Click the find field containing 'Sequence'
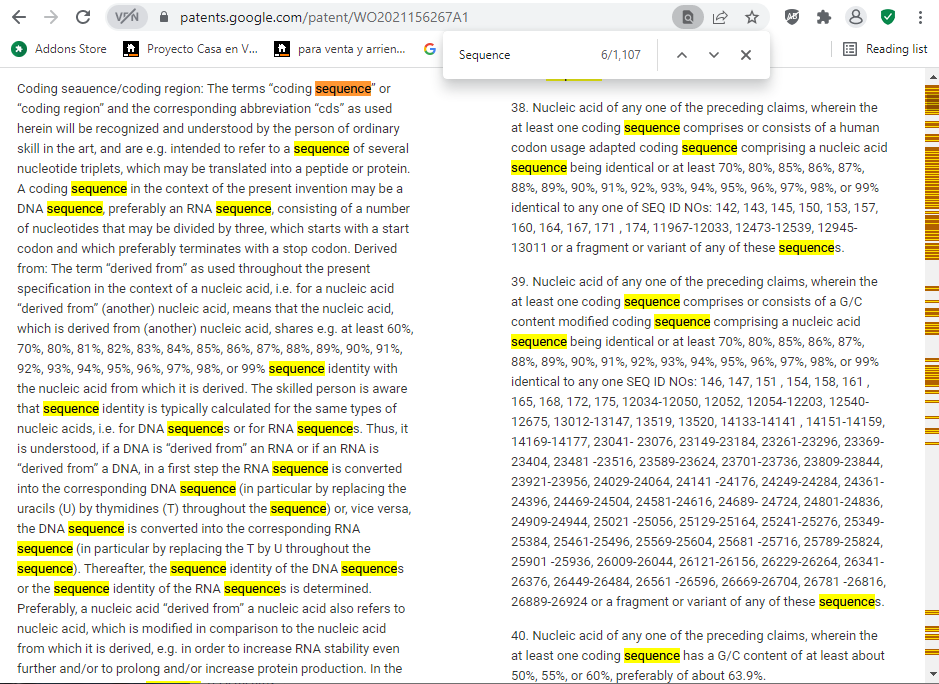939x684 pixels. (x=520, y=55)
